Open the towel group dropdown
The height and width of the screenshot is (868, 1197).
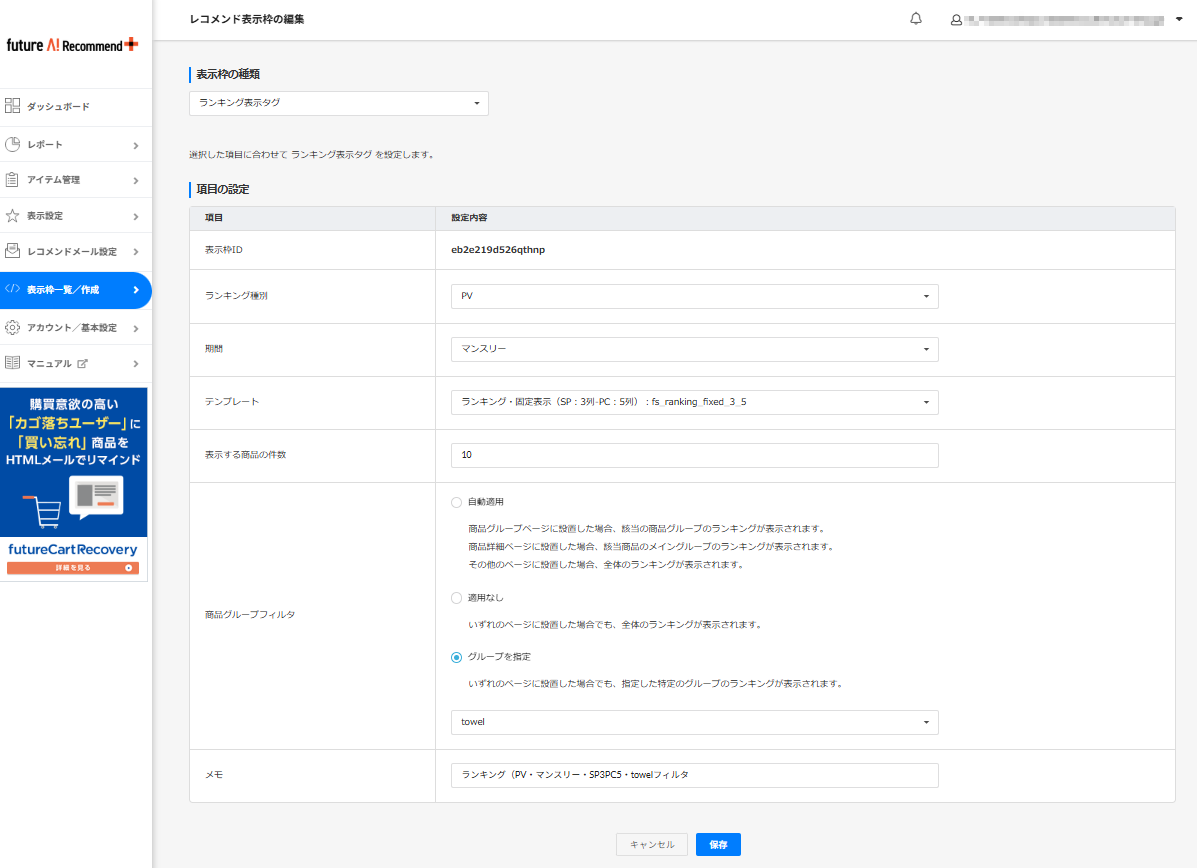[694, 722]
